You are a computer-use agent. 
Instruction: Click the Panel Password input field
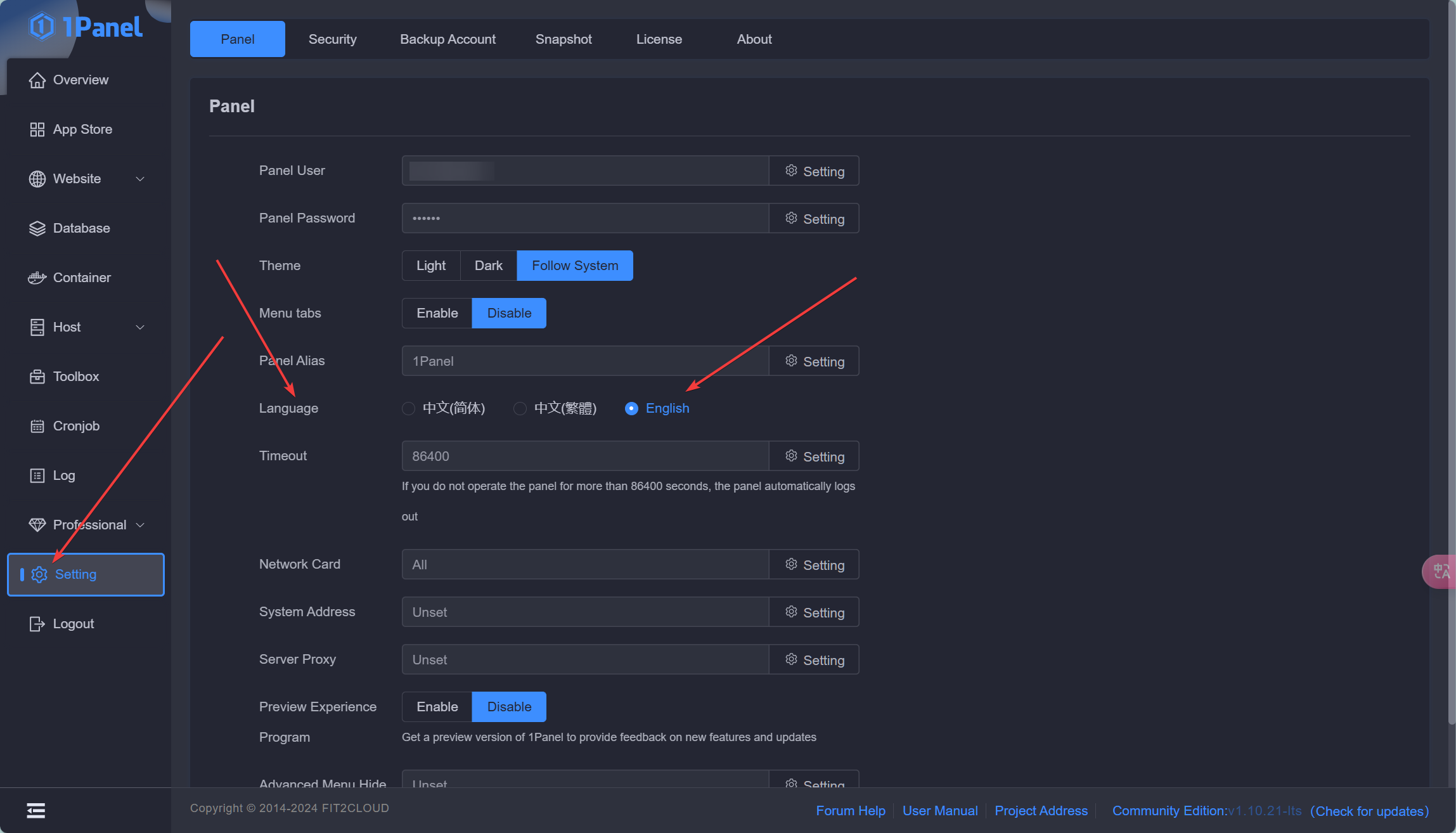click(586, 218)
